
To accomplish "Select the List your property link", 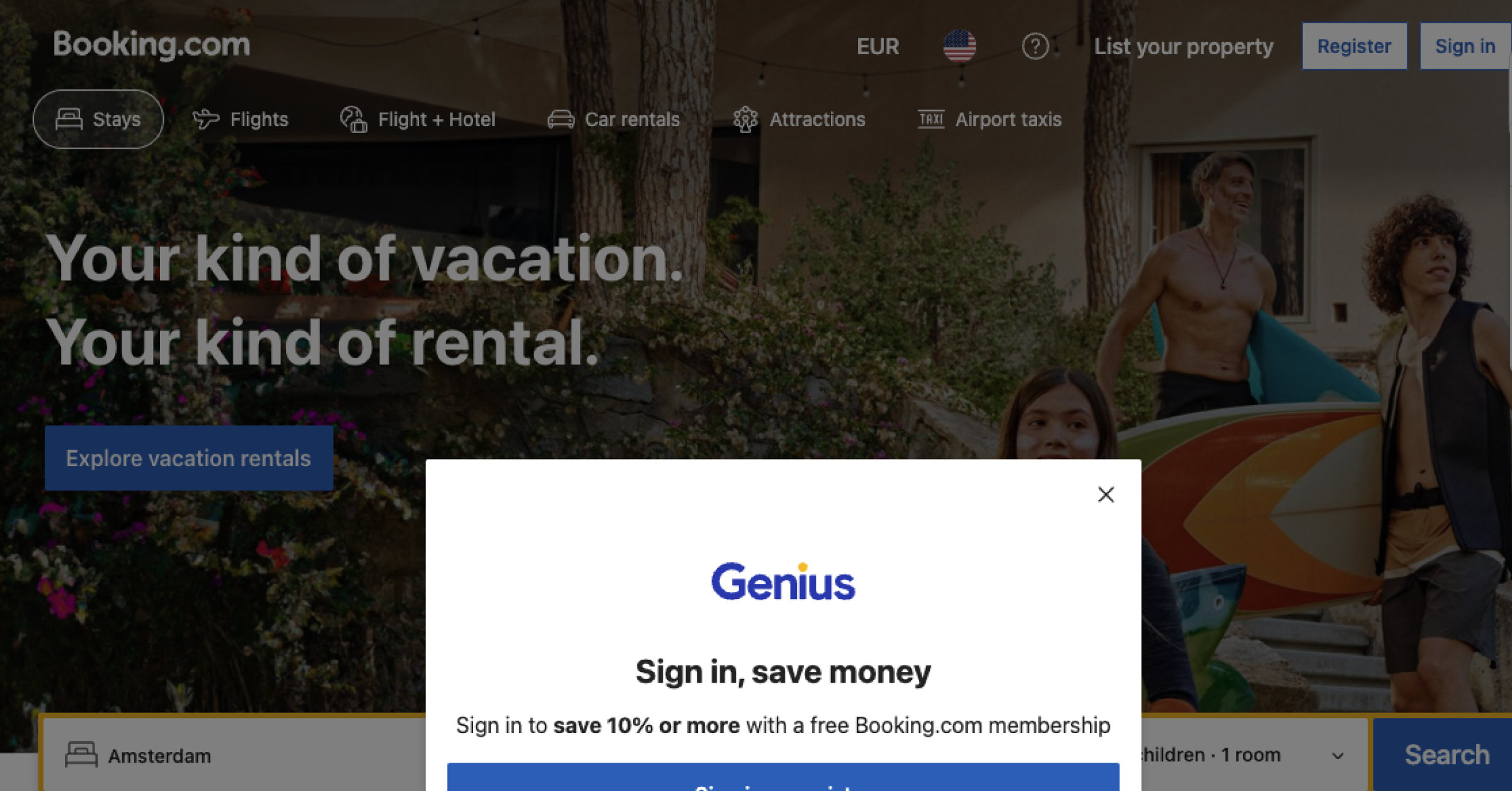I will click(1184, 46).
